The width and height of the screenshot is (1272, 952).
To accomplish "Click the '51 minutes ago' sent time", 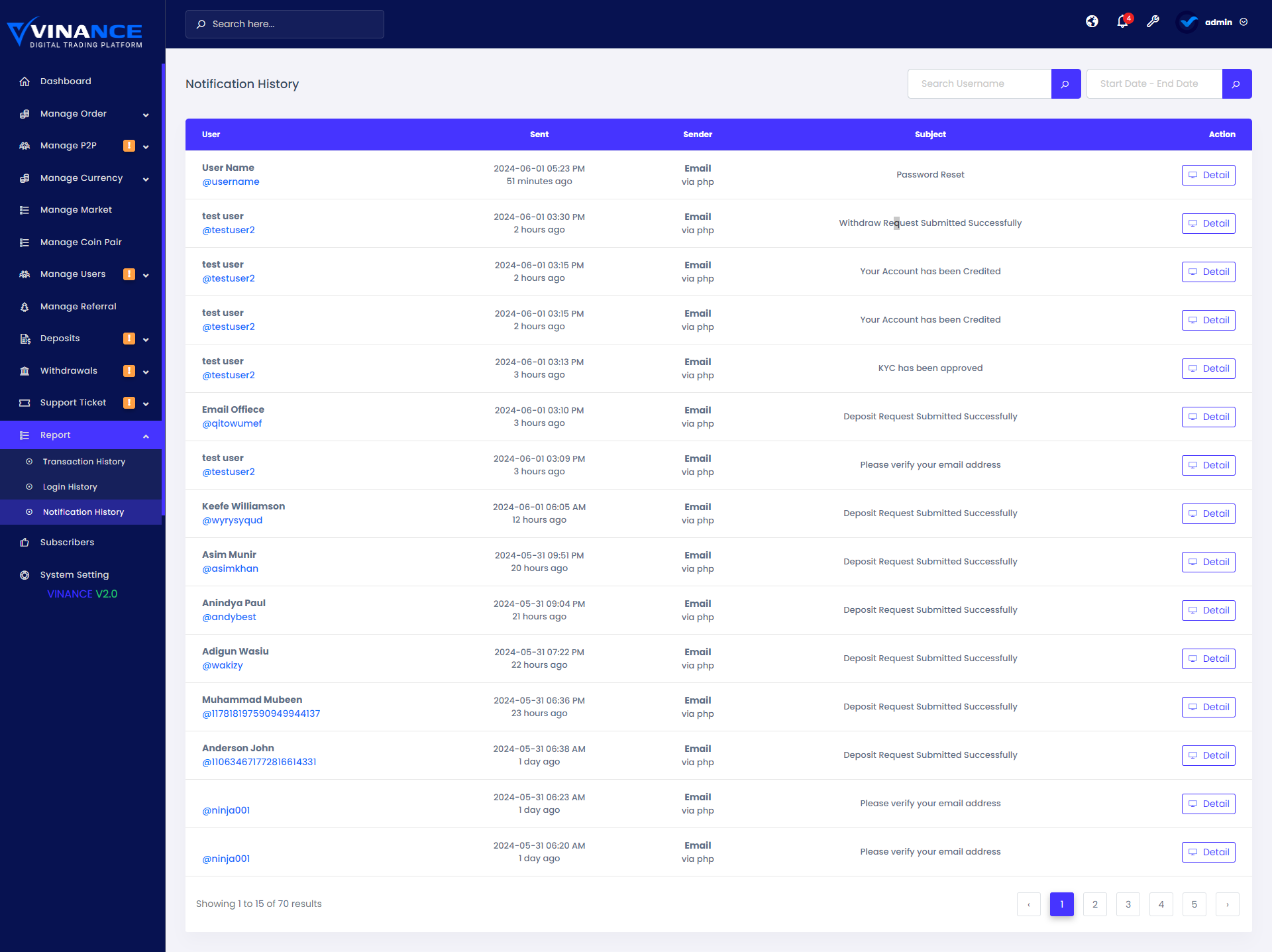I will [x=539, y=182].
